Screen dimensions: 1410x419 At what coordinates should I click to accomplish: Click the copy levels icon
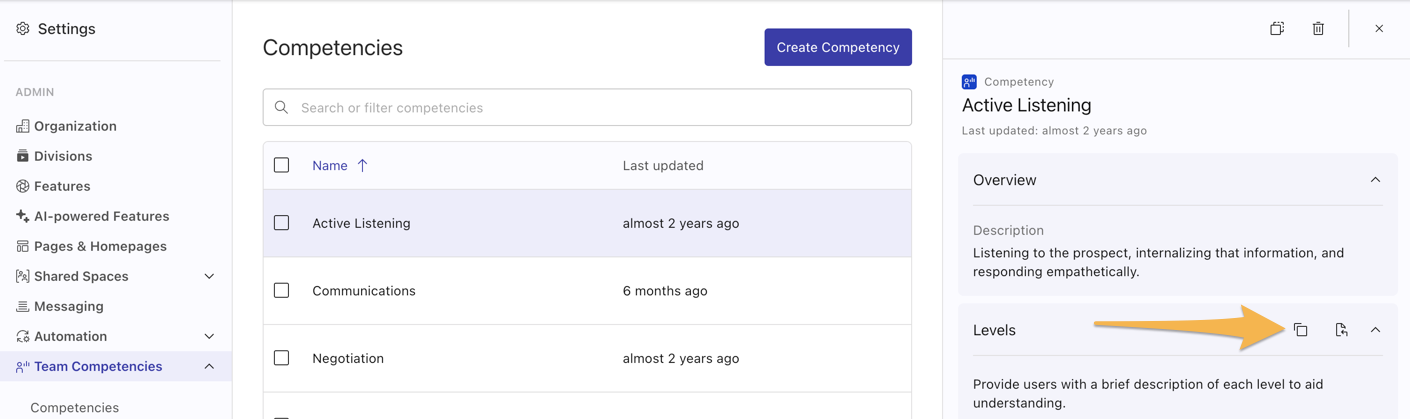click(x=1300, y=330)
